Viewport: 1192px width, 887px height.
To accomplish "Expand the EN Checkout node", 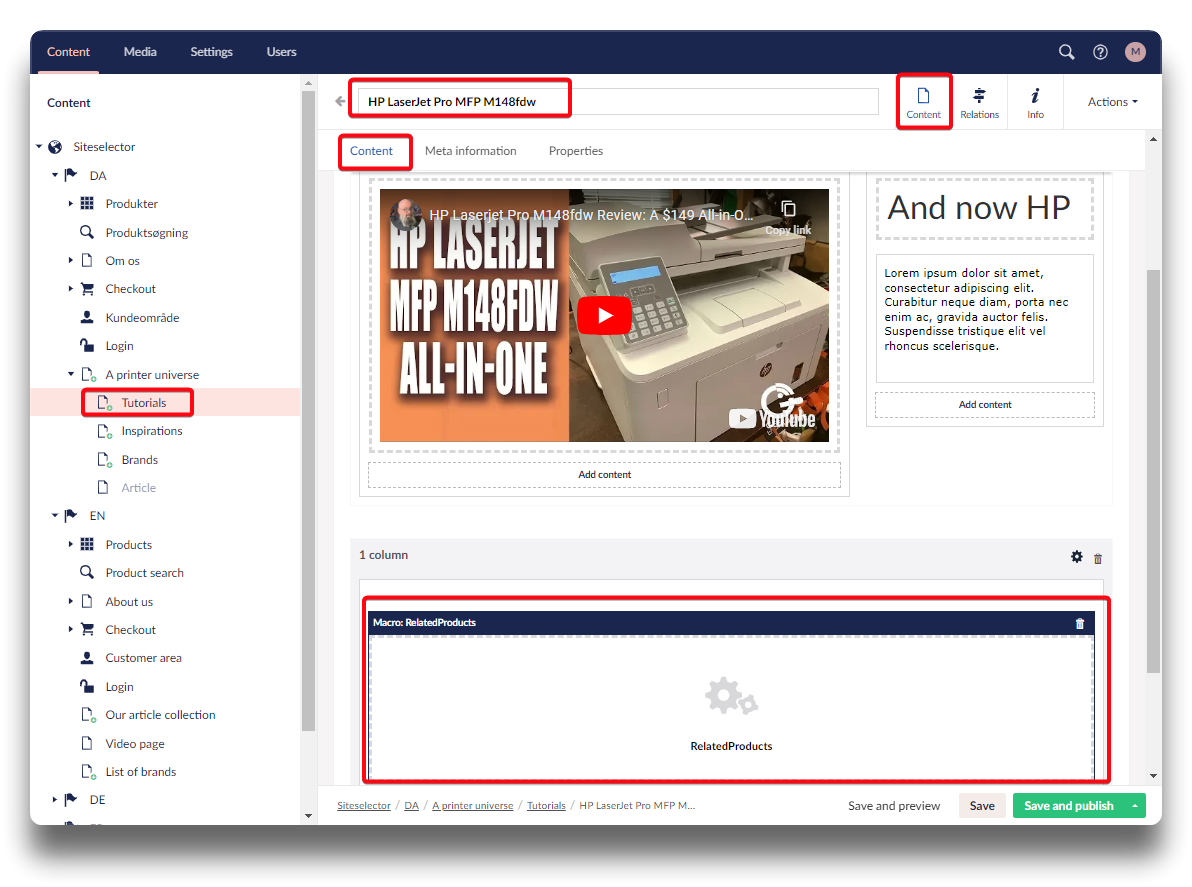I will [x=71, y=629].
